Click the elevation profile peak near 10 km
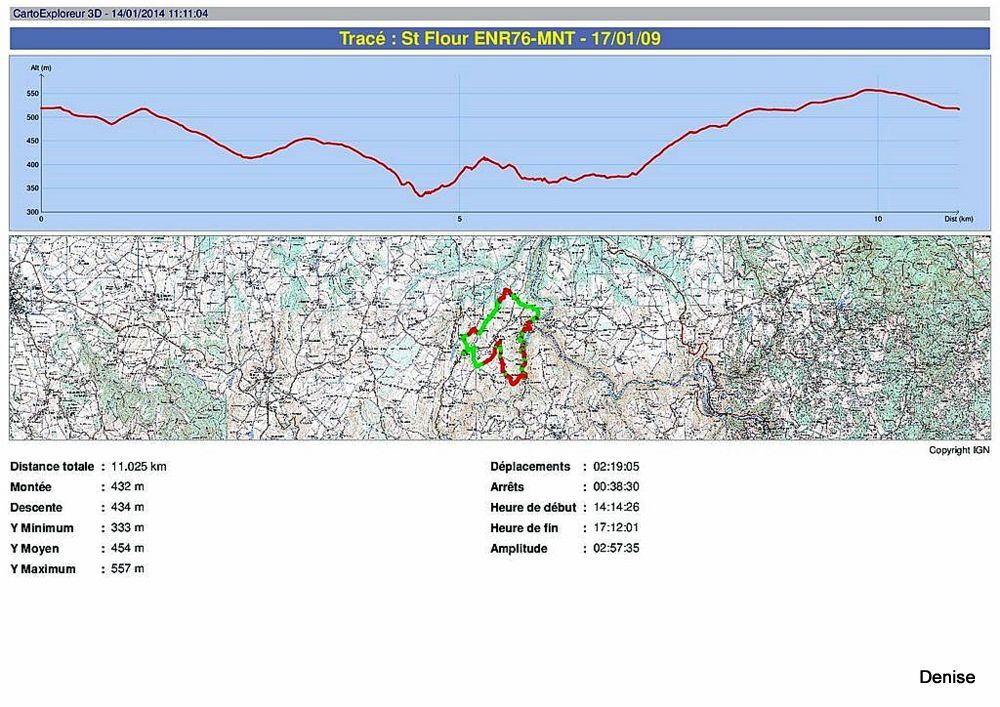The height and width of the screenshot is (707, 1000). [x=872, y=90]
